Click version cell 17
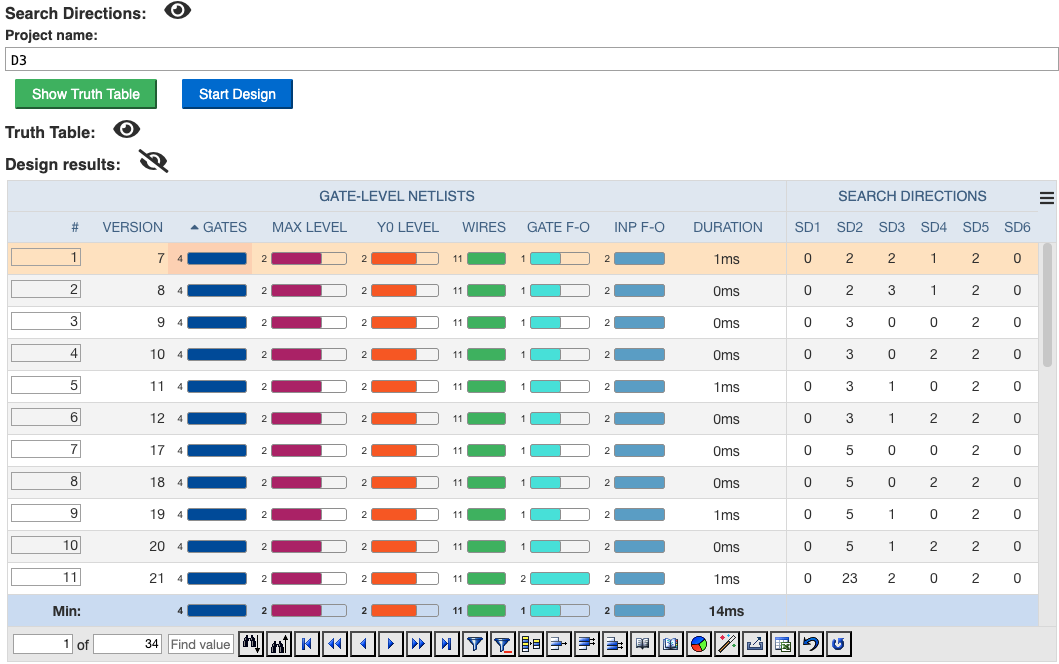Viewport: 1059px width, 664px height. click(157, 451)
